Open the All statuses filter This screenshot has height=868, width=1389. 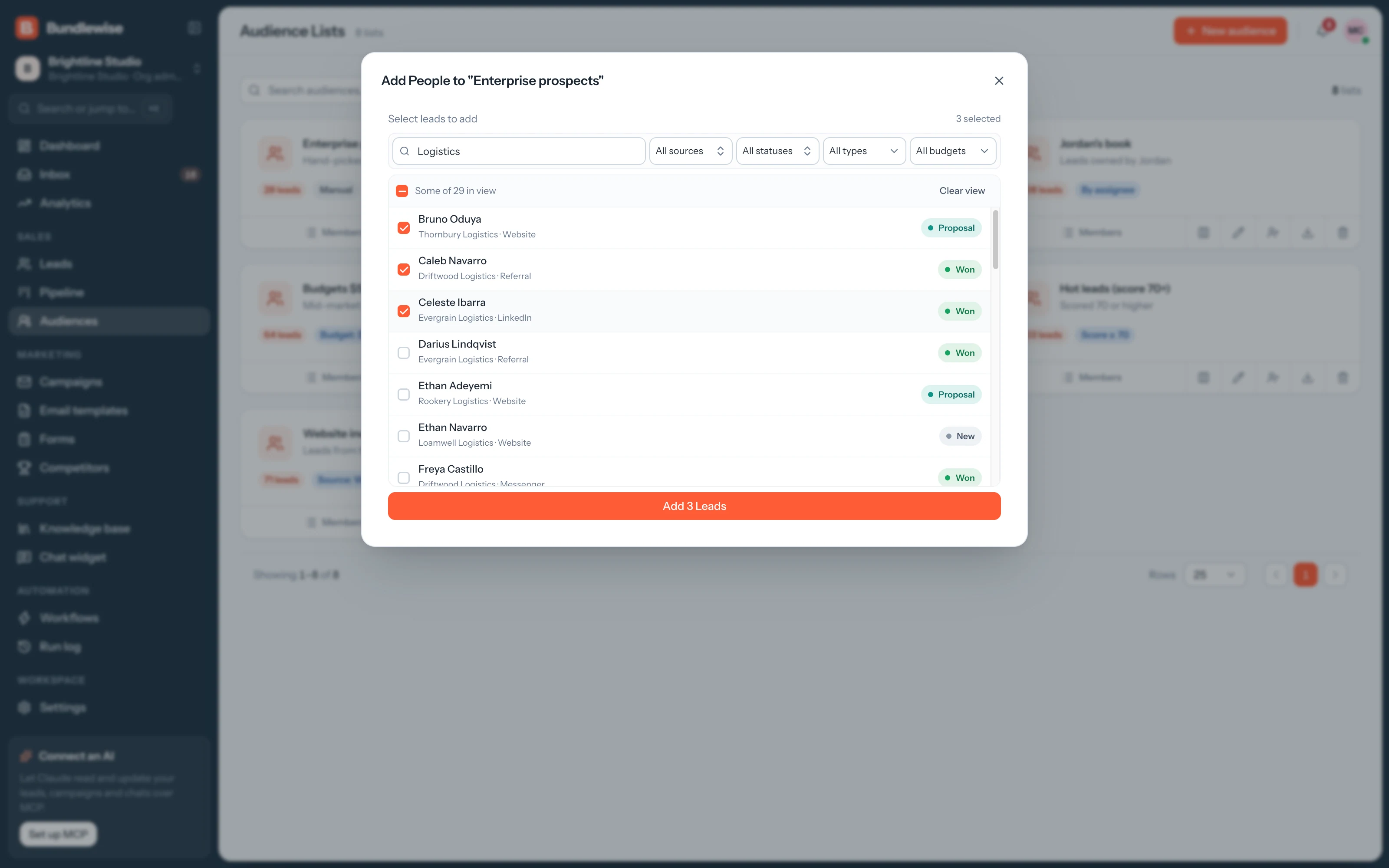[777, 151]
